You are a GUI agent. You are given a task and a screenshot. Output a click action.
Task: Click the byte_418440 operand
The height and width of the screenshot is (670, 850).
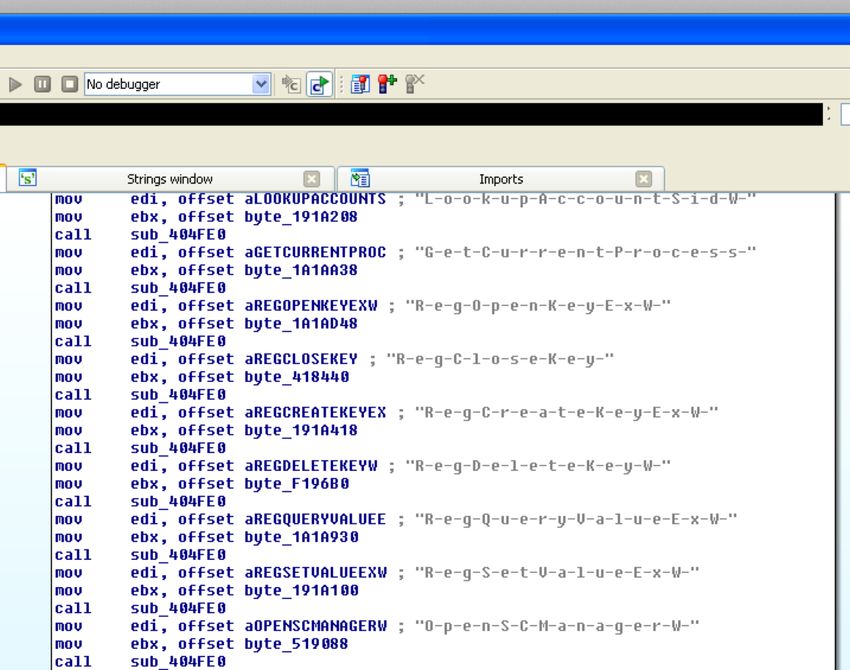297,377
